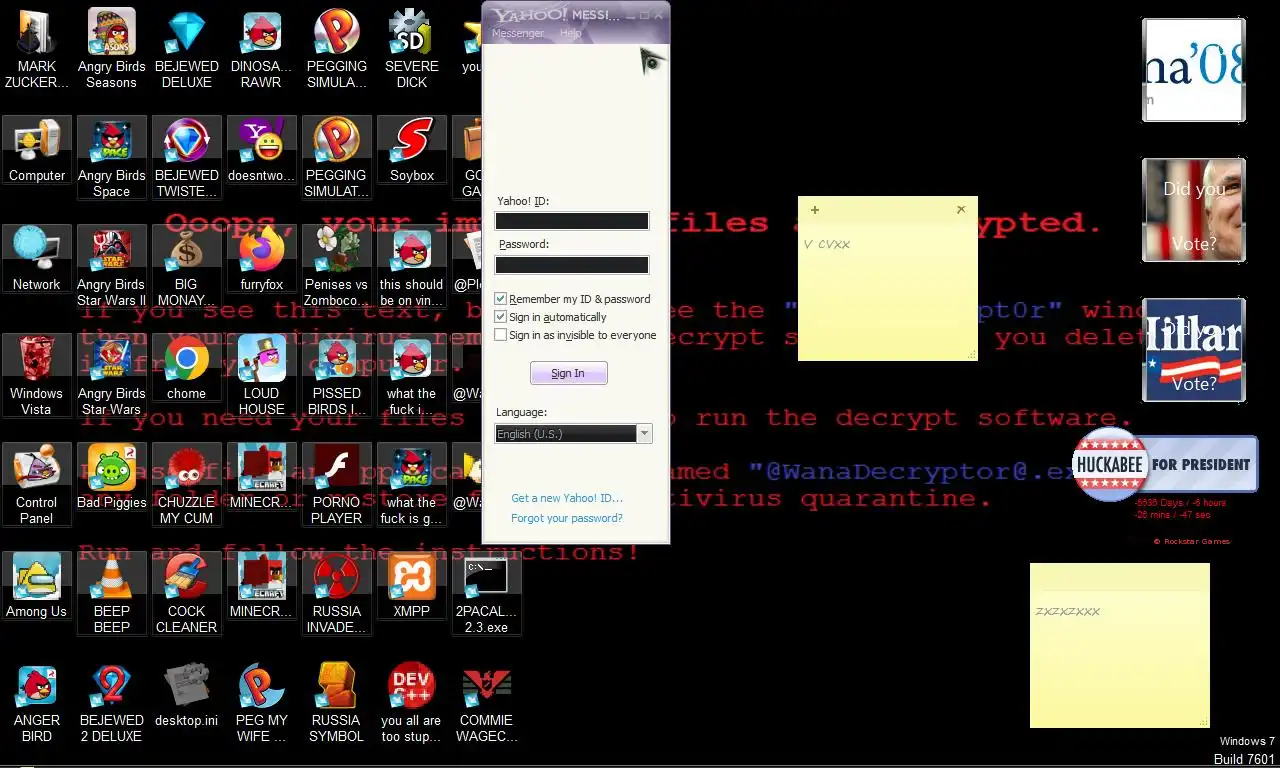Click the Sign In button
The height and width of the screenshot is (768, 1280).
(568, 373)
